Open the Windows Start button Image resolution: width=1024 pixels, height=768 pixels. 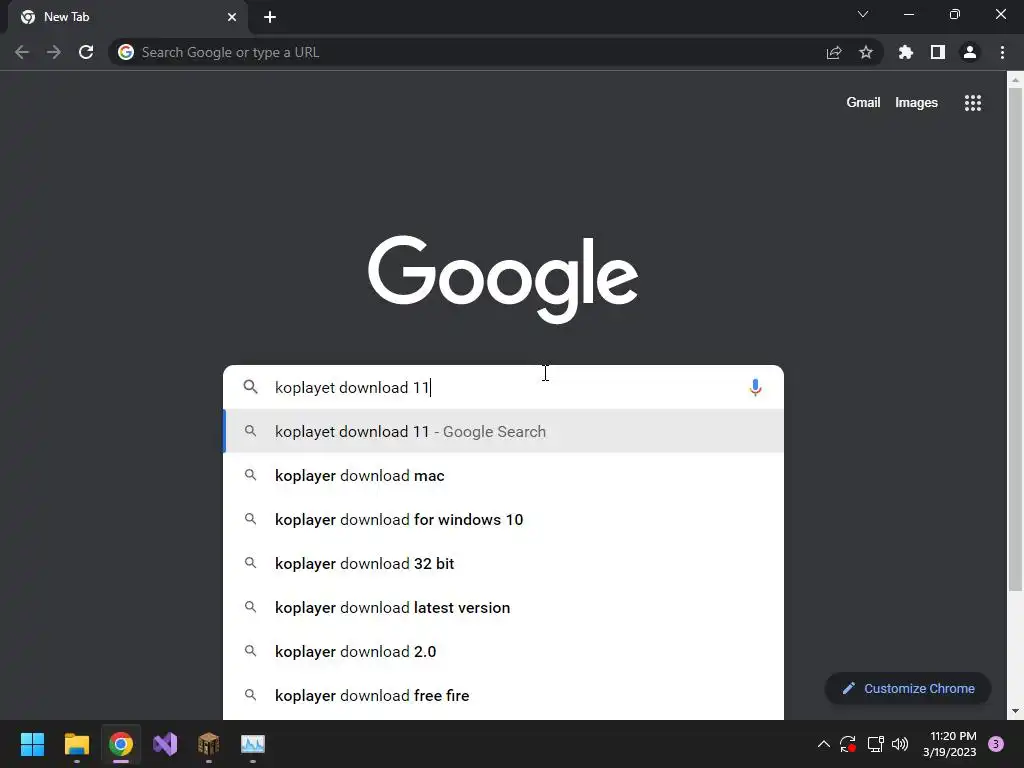pyautogui.click(x=32, y=744)
